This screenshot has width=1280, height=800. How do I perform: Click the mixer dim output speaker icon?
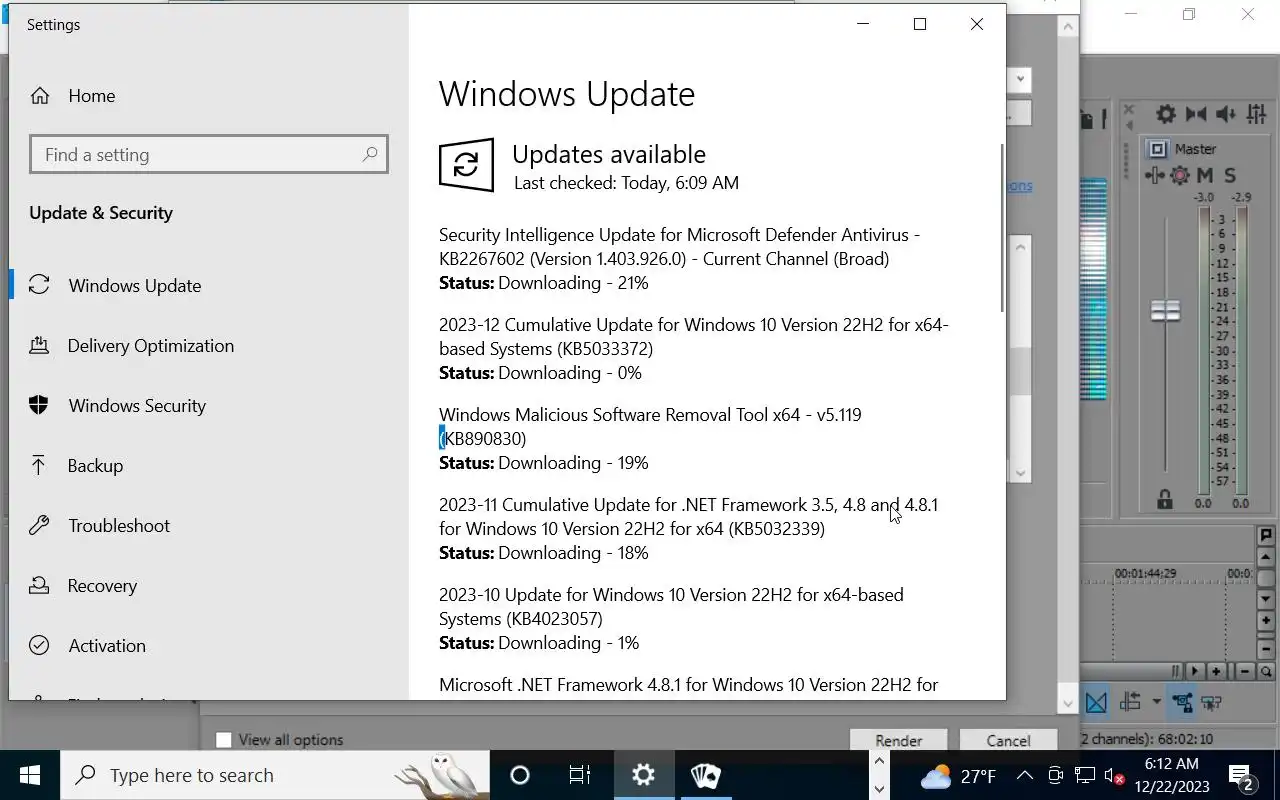[1225, 114]
